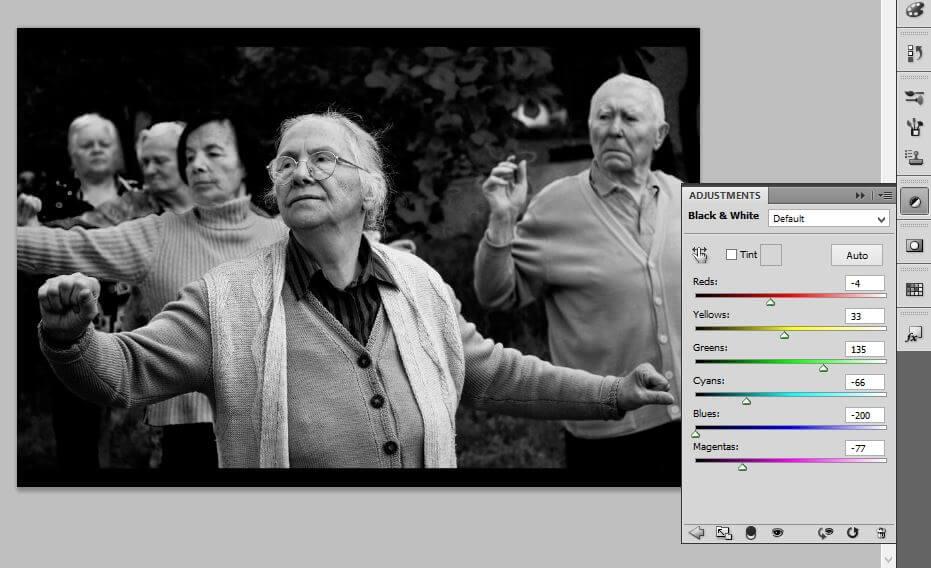
Task: Open the Swatches grid panel icon
Action: [914, 290]
